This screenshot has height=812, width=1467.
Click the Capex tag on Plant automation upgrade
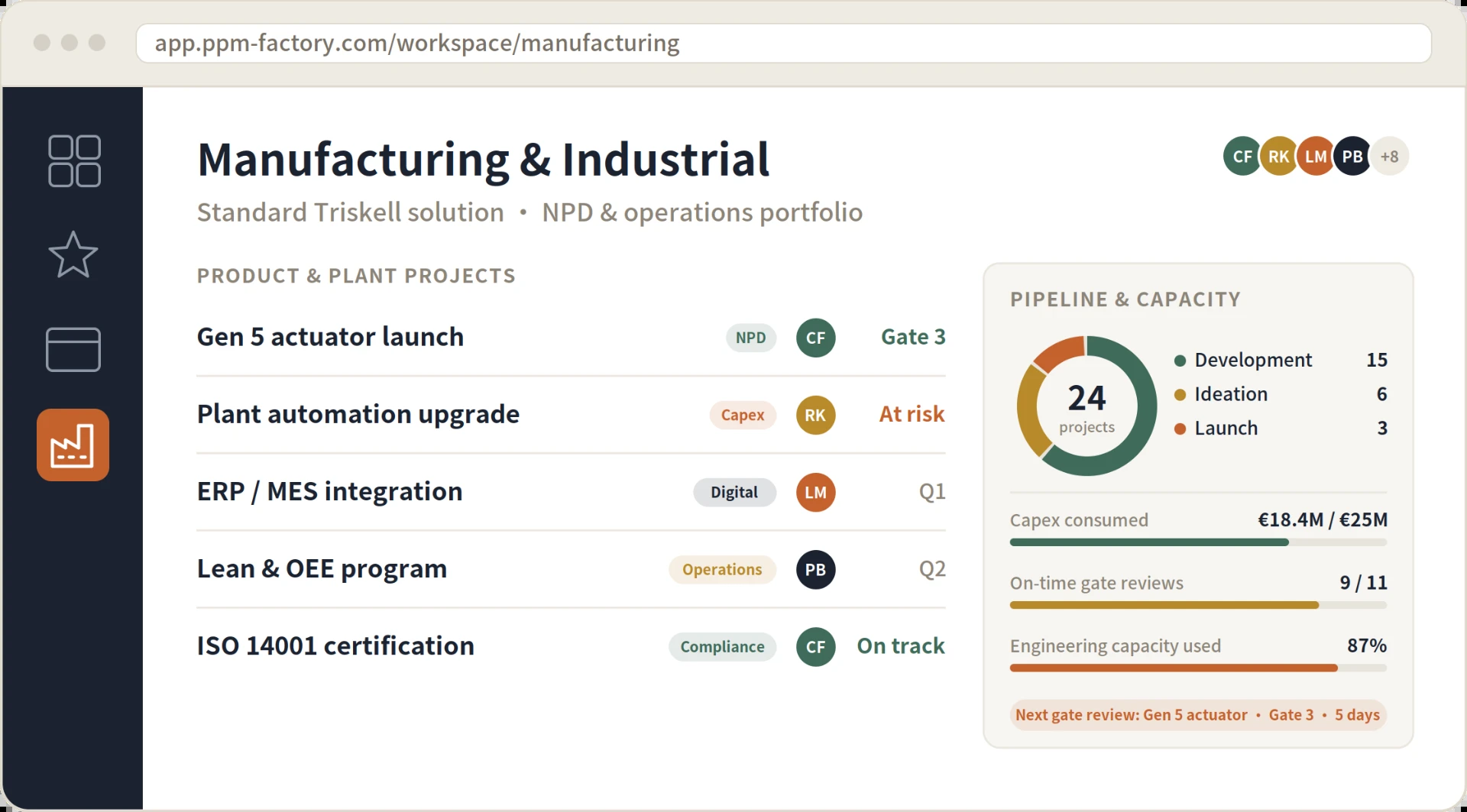point(743,415)
